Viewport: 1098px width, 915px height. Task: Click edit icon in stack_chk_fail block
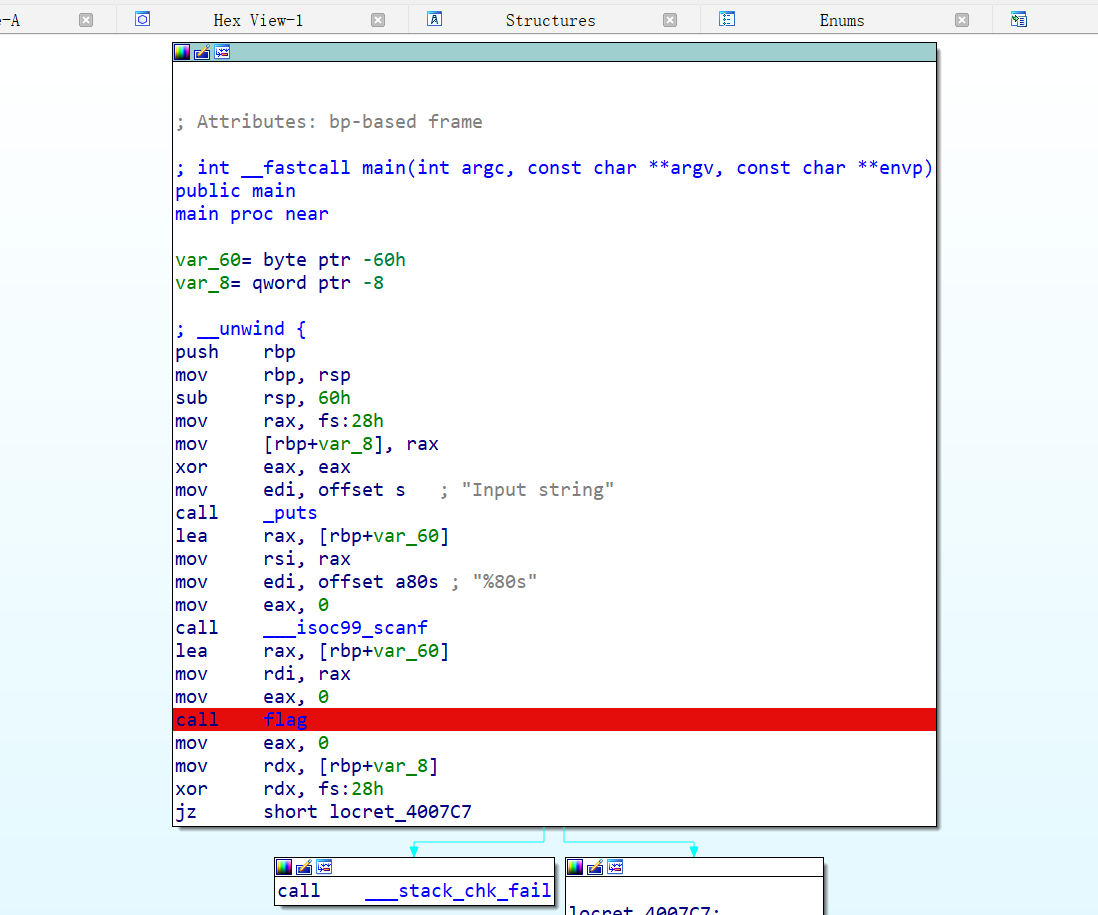[x=304, y=867]
